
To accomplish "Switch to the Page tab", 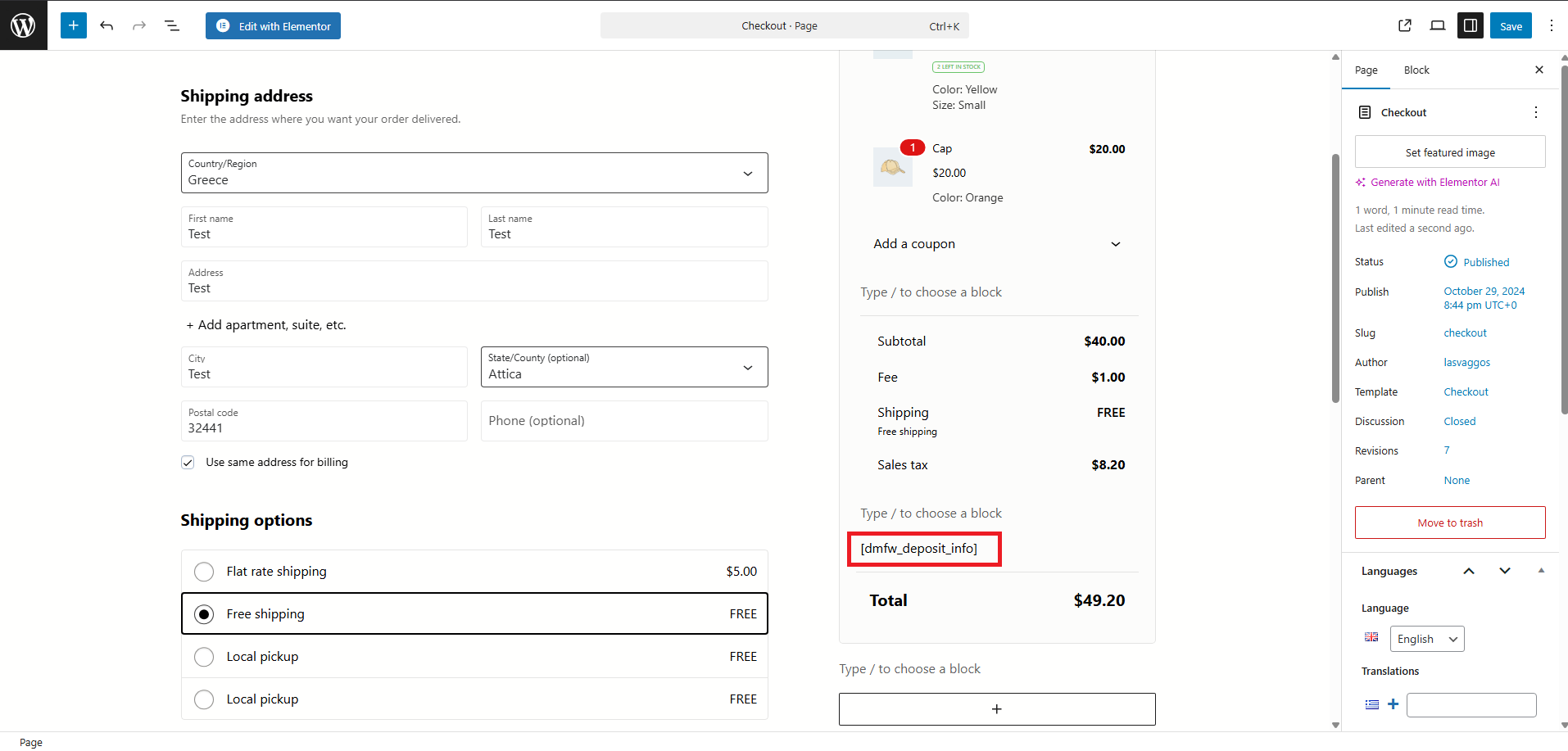I will [1366, 70].
